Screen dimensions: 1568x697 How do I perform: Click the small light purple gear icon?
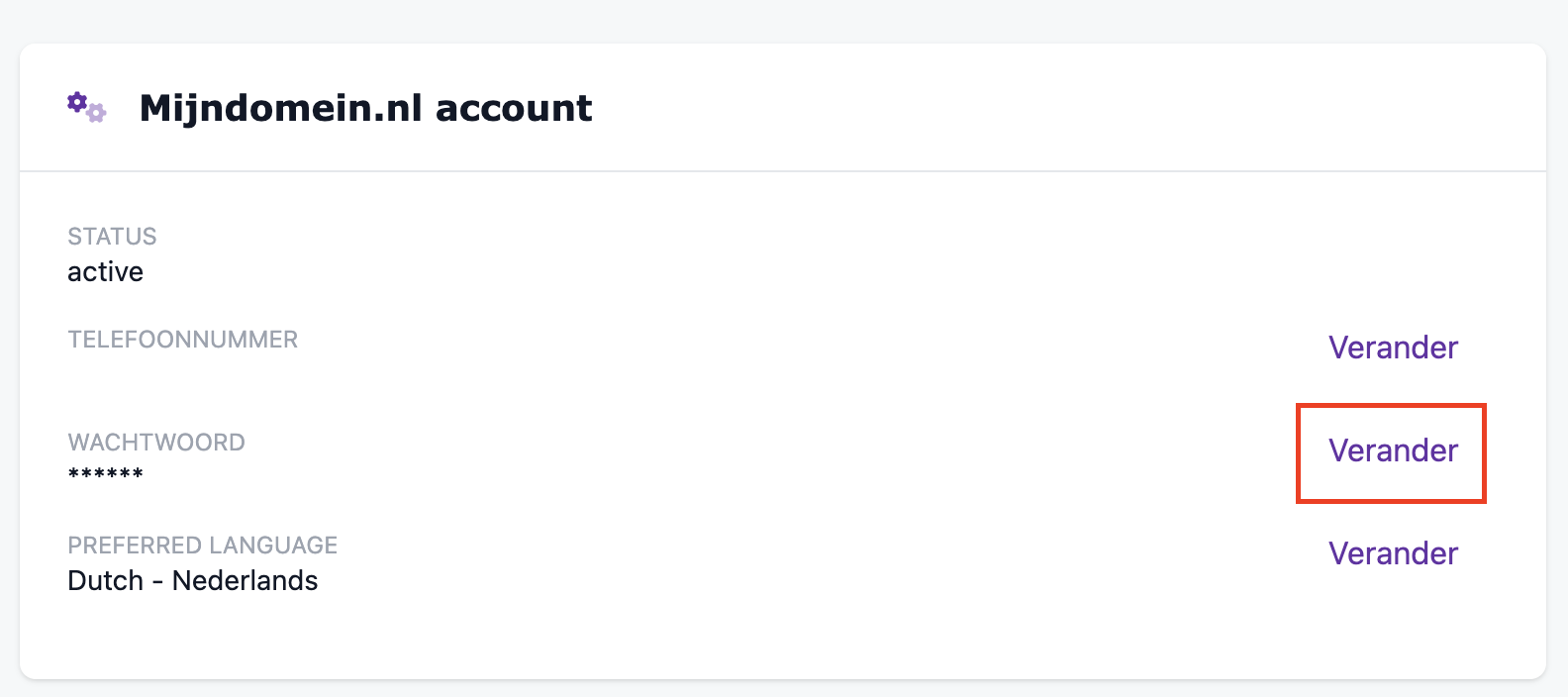coord(96,114)
